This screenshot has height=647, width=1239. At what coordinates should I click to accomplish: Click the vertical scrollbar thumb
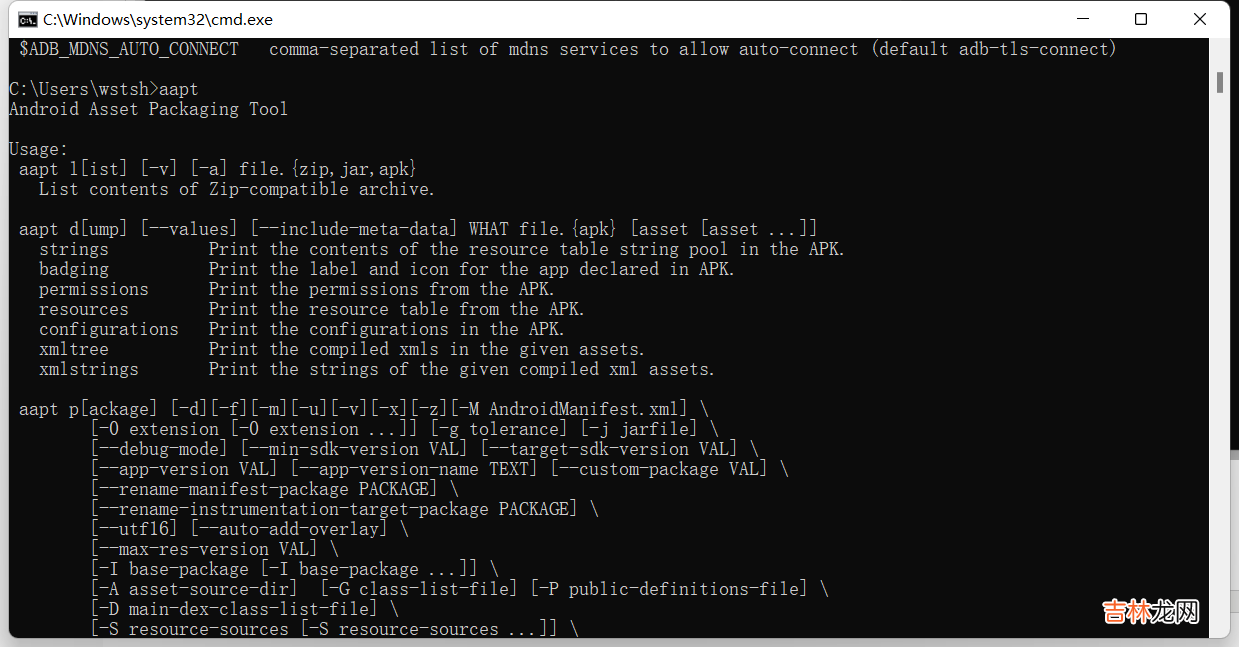point(1220,82)
